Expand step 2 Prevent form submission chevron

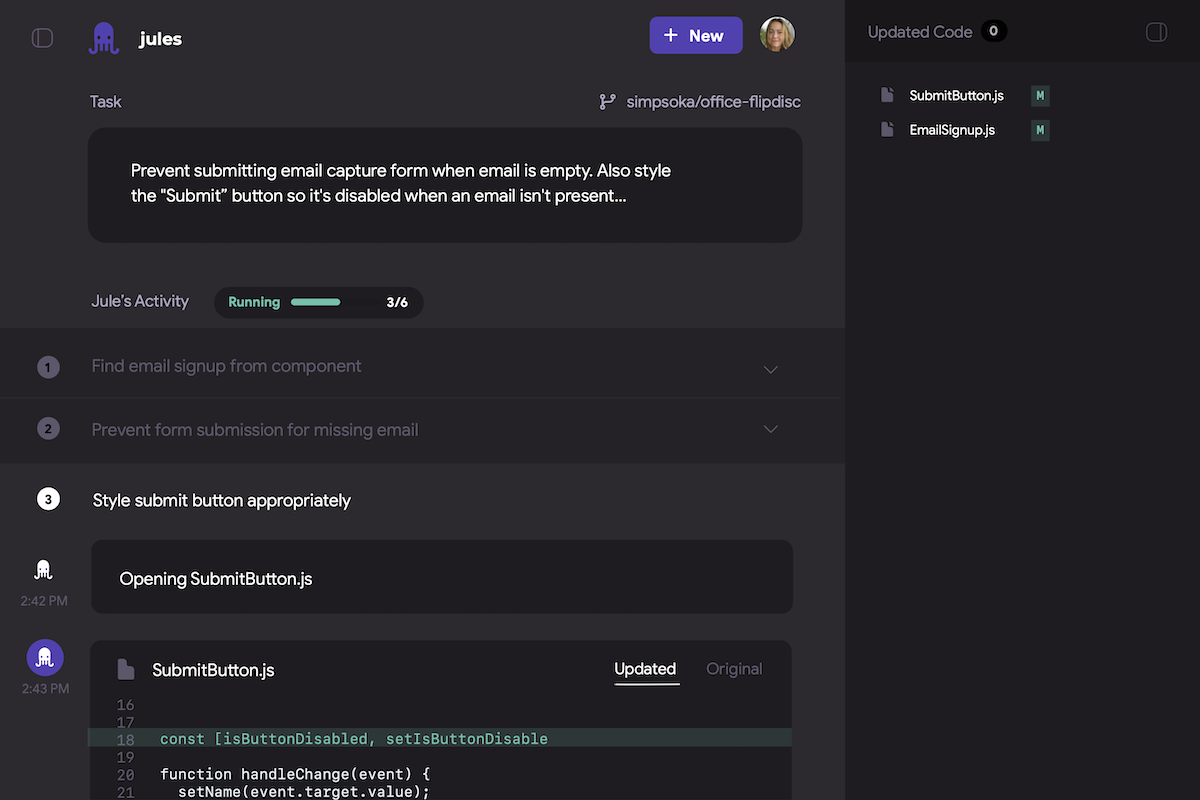pos(770,430)
